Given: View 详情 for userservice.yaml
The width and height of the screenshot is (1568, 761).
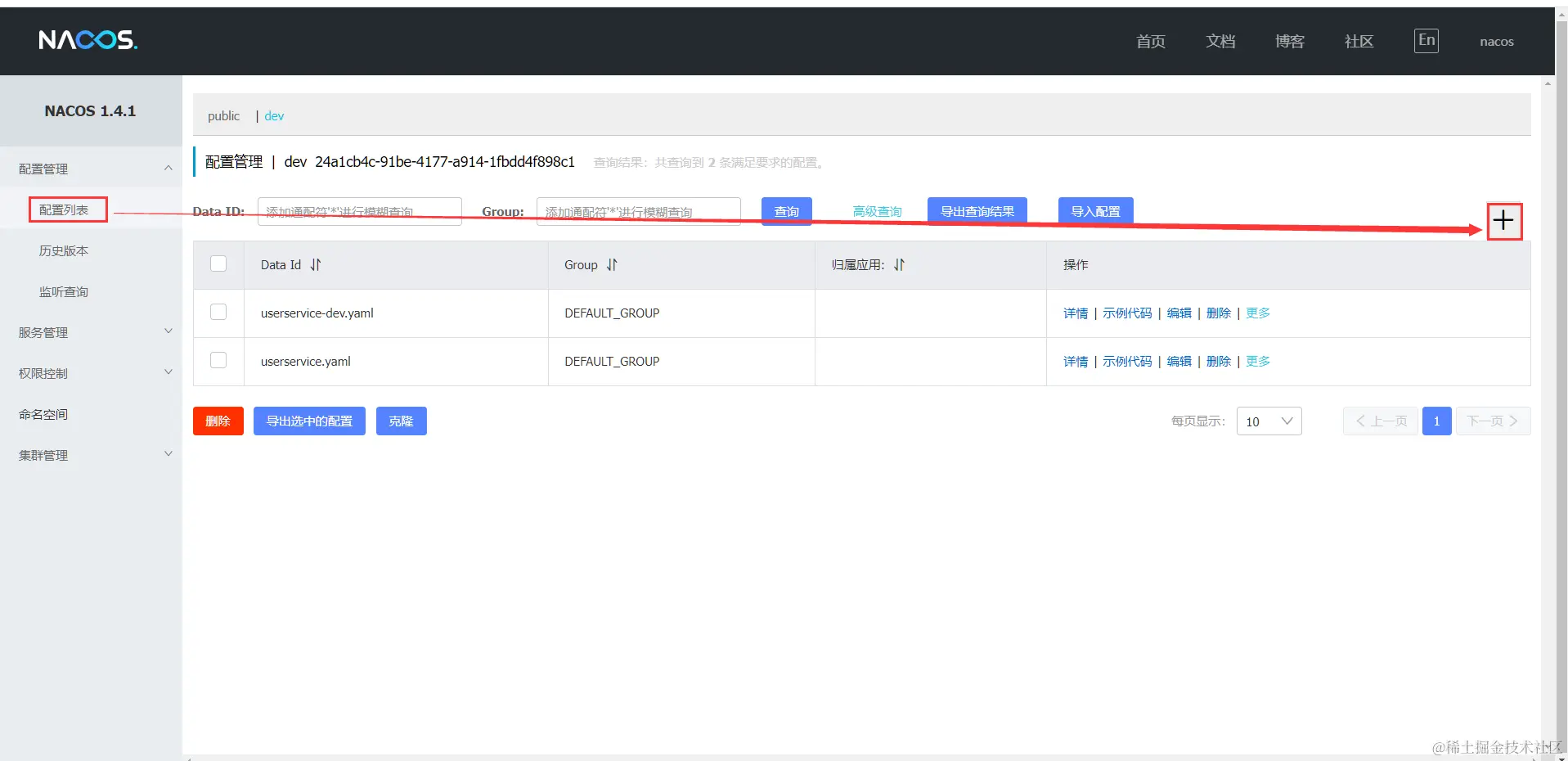Looking at the screenshot, I should pos(1076,362).
